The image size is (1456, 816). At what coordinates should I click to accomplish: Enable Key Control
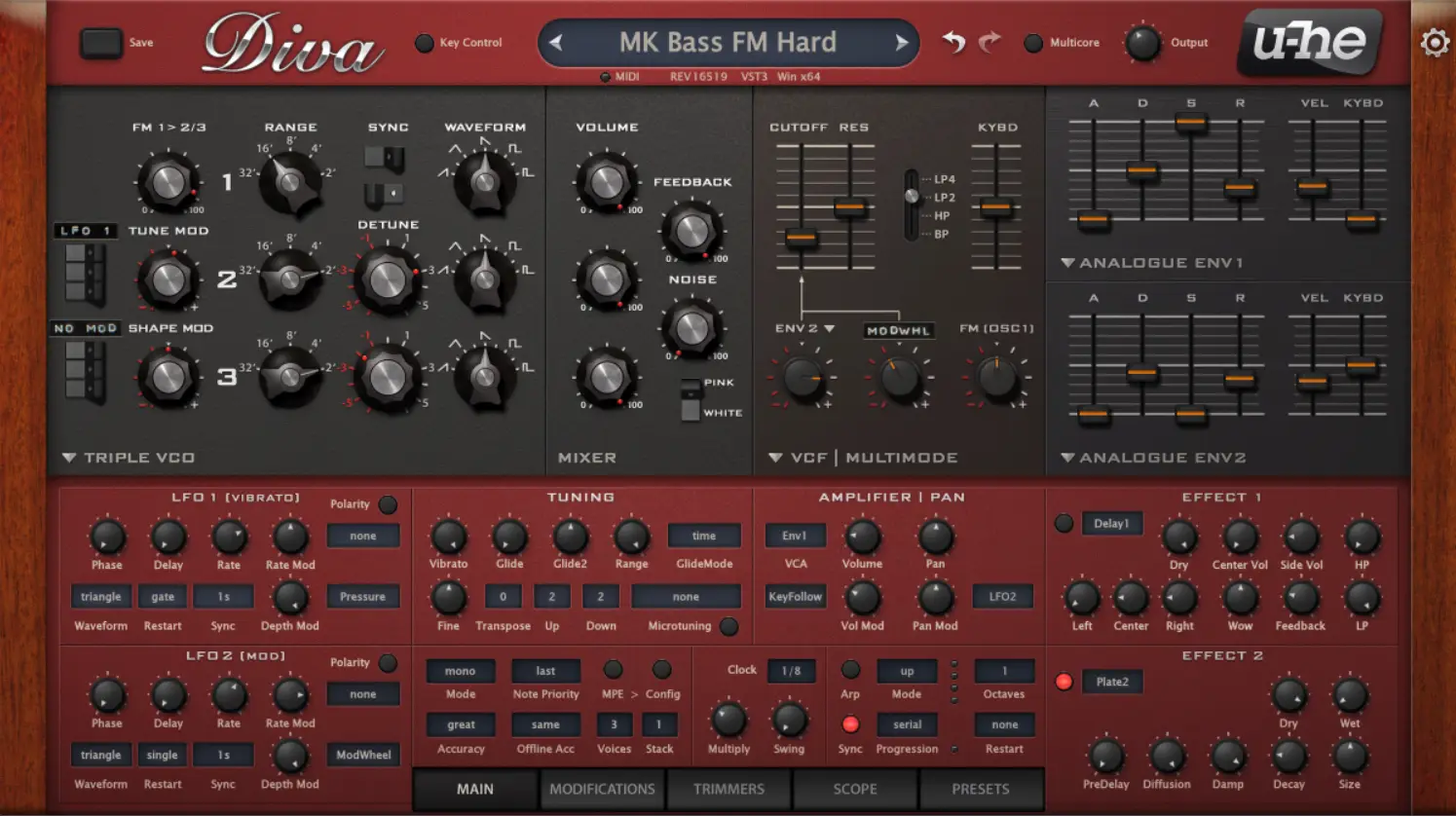pos(424,42)
